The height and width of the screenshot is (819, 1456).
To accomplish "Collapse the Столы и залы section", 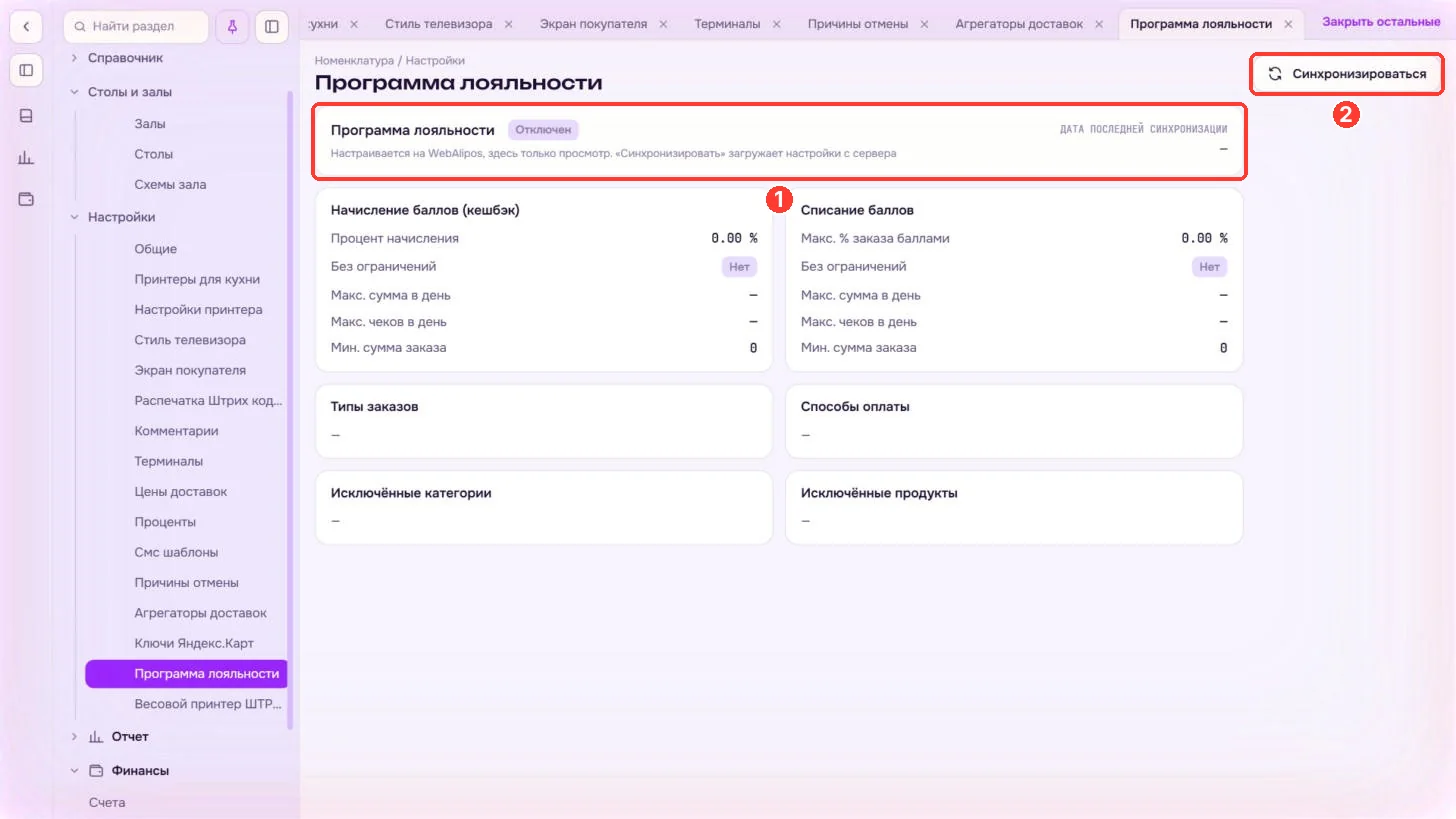I will tap(74, 92).
